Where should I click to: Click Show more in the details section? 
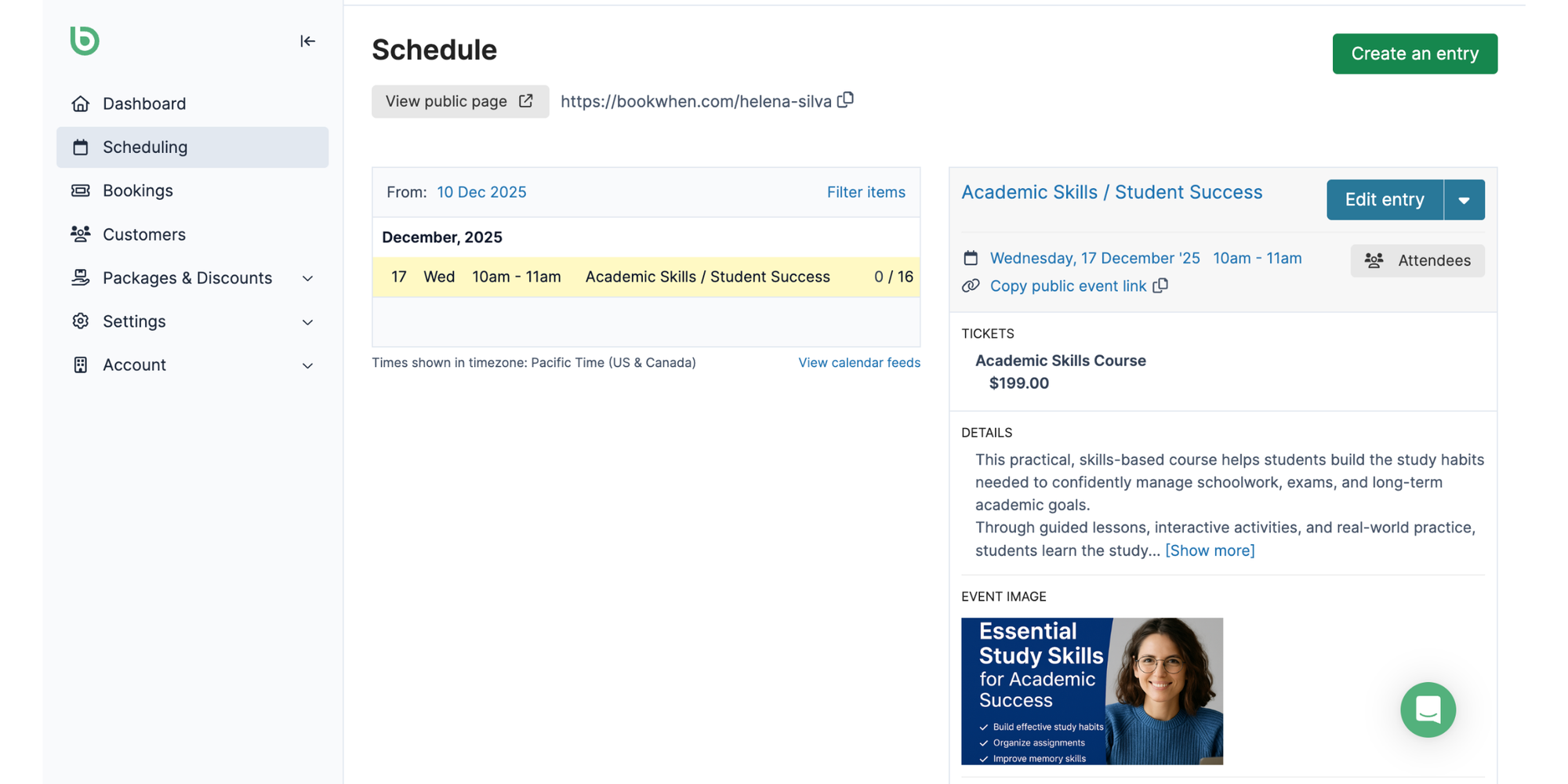1210,550
